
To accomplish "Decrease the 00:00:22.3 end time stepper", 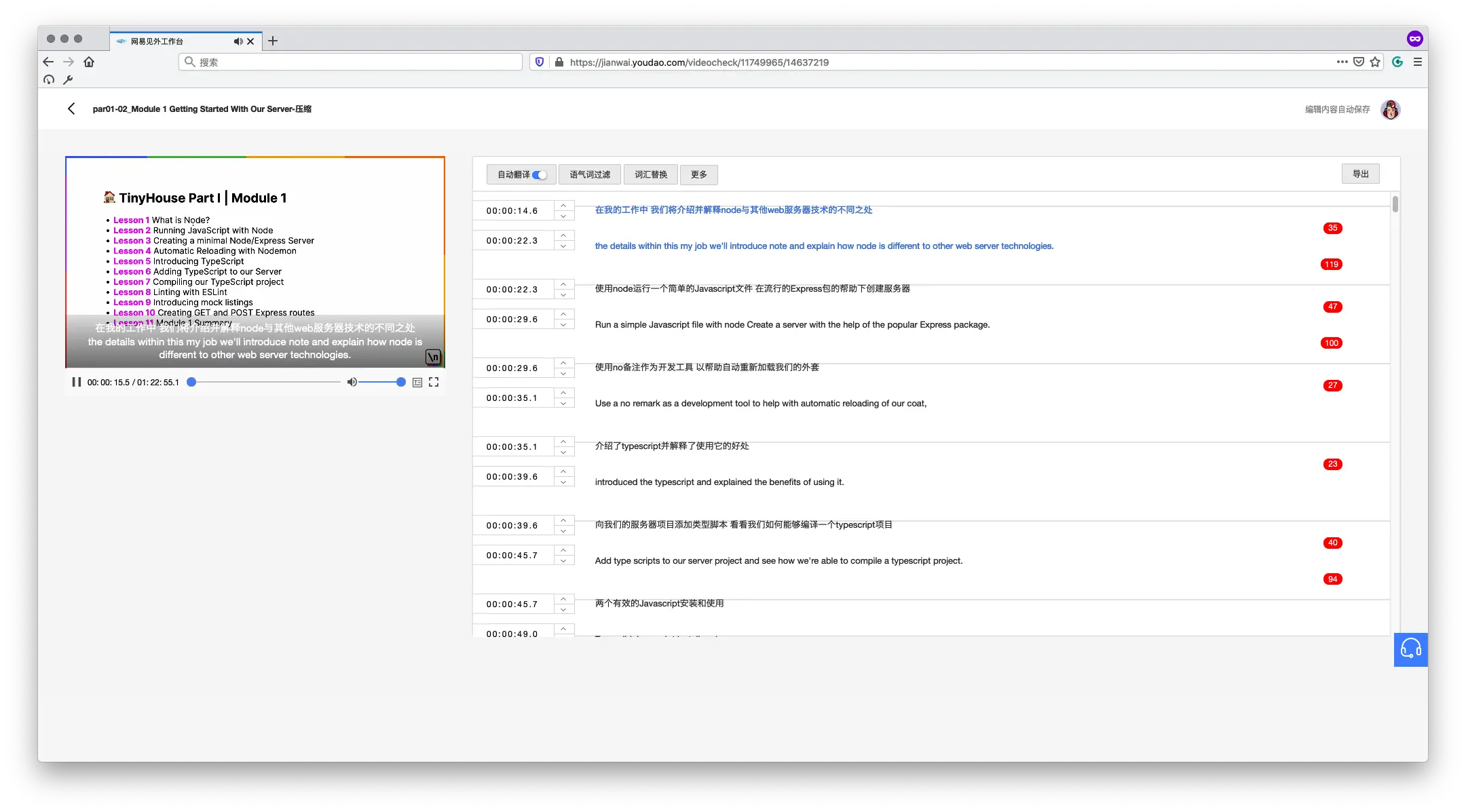I will coord(563,246).
